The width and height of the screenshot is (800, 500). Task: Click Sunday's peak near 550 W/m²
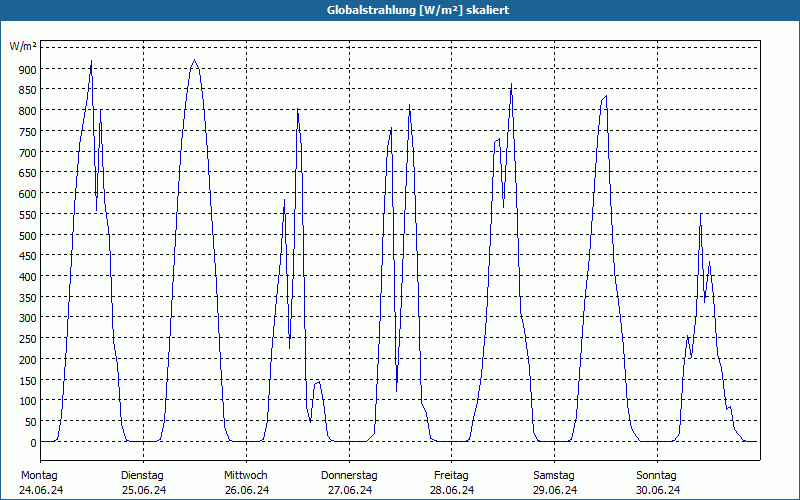coord(701,215)
